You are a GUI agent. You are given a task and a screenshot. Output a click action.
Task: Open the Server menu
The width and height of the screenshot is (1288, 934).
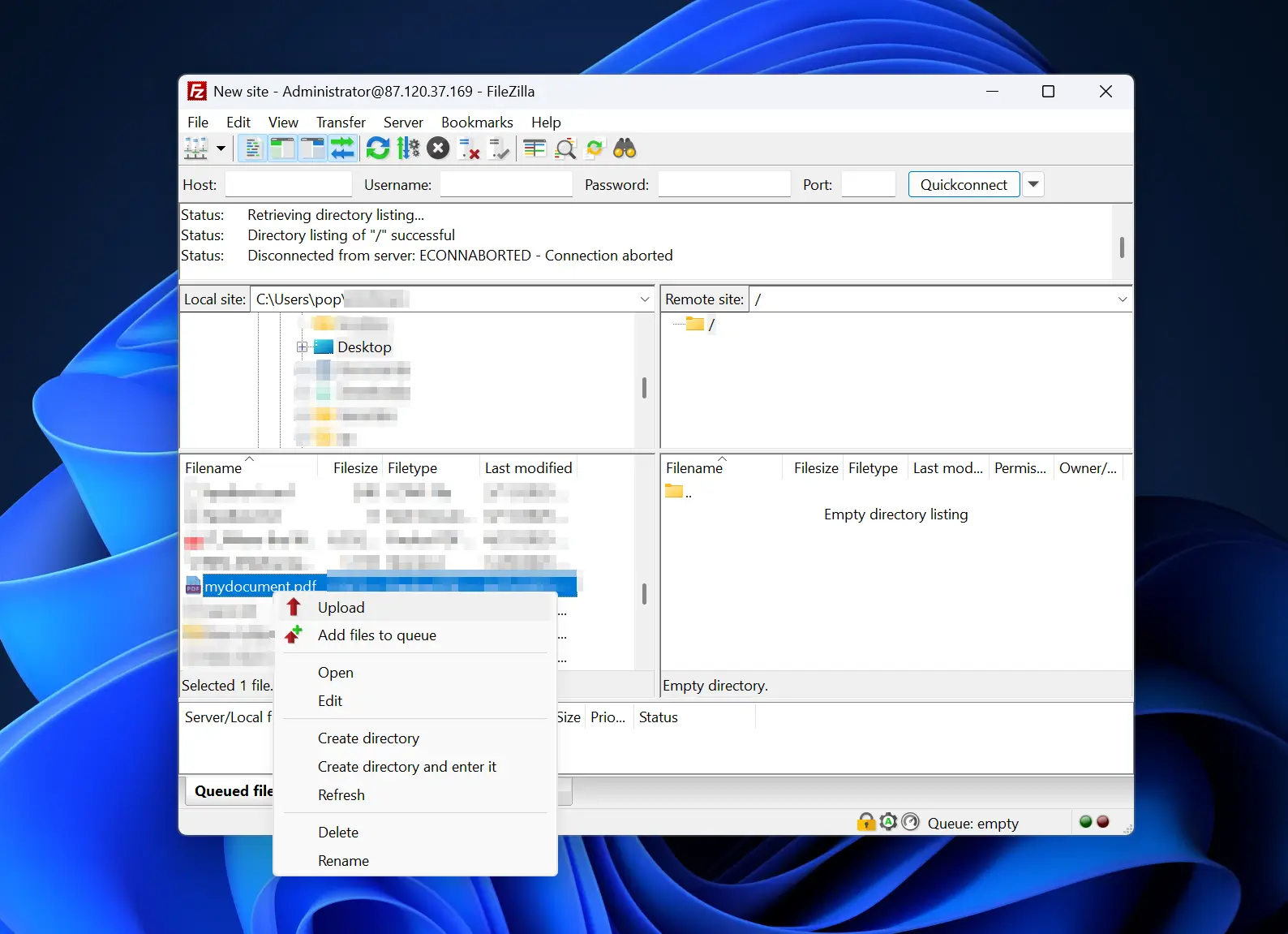pos(403,123)
